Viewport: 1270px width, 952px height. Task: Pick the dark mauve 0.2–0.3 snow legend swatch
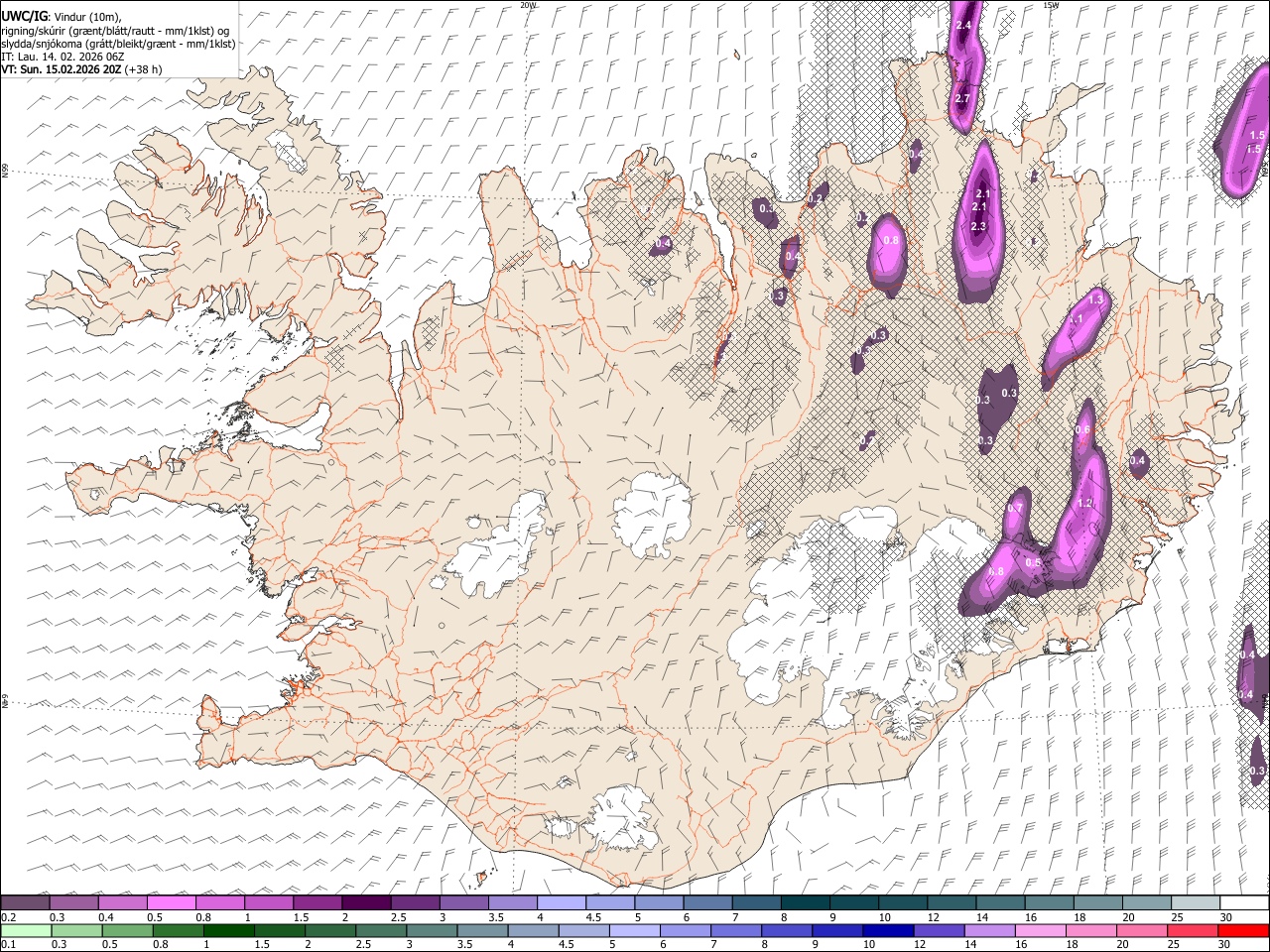(25, 903)
